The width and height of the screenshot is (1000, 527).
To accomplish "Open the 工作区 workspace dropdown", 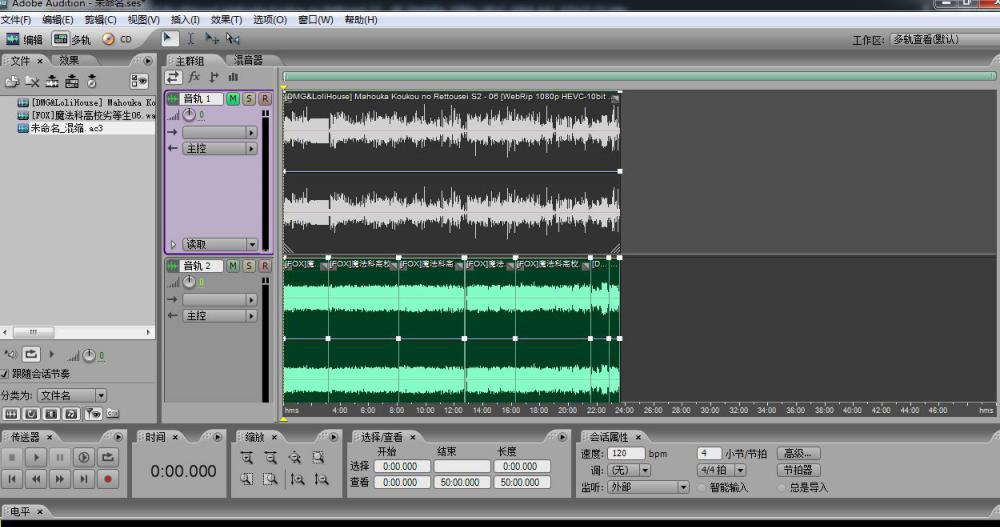I will [x=945, y=40].
